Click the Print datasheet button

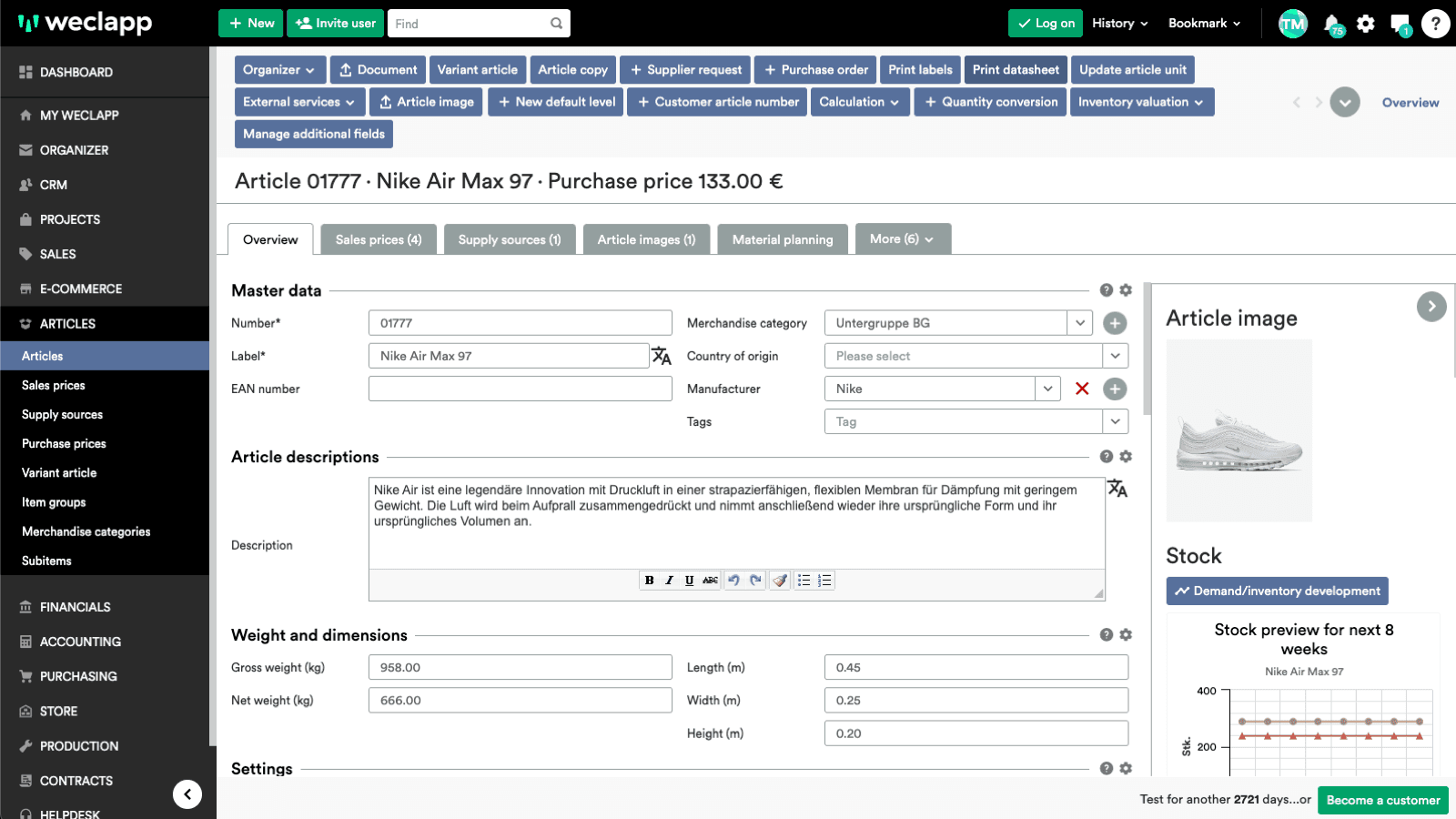(1016, 70)
